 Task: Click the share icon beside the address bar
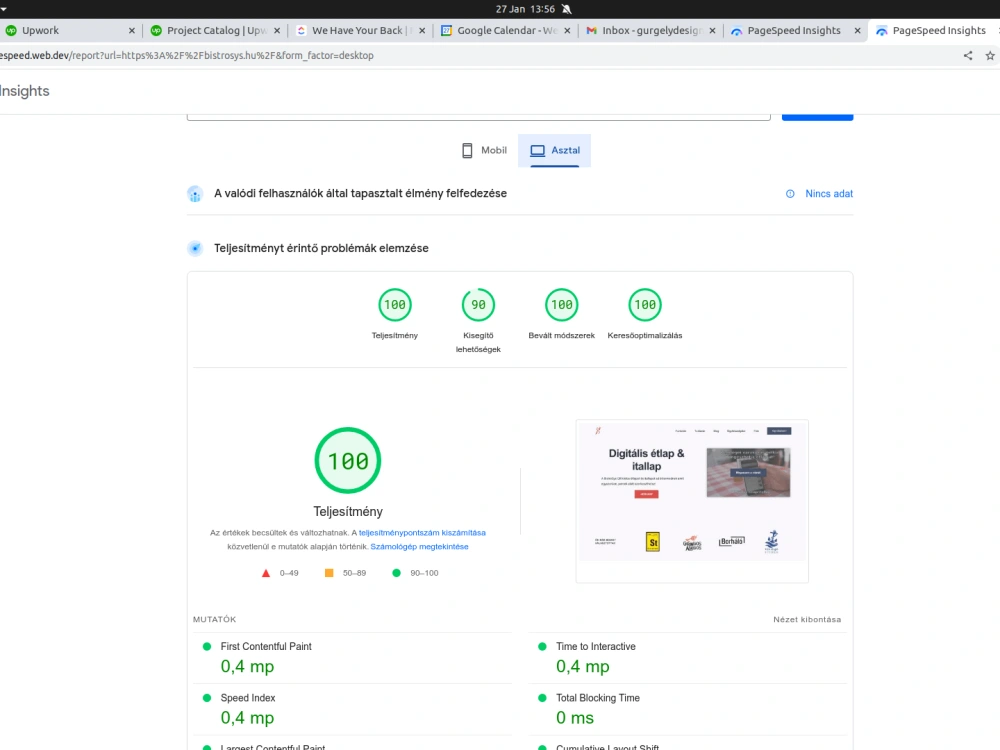click(x=966, y=55)
